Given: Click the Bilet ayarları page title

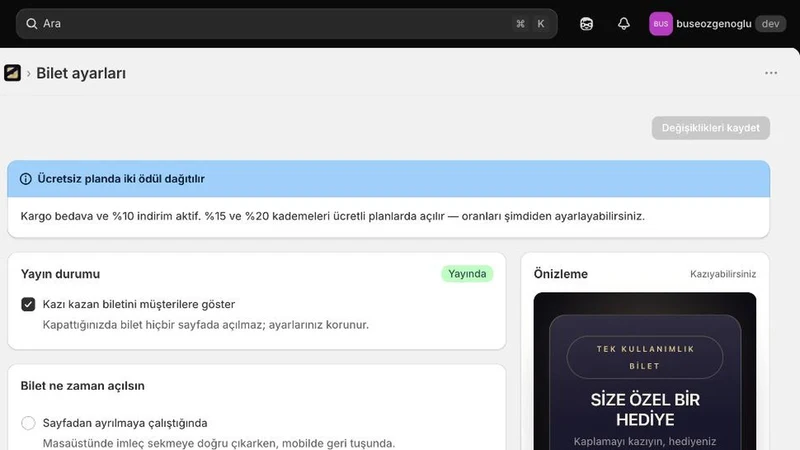Looking at the screenshot, I should (81, 73).
